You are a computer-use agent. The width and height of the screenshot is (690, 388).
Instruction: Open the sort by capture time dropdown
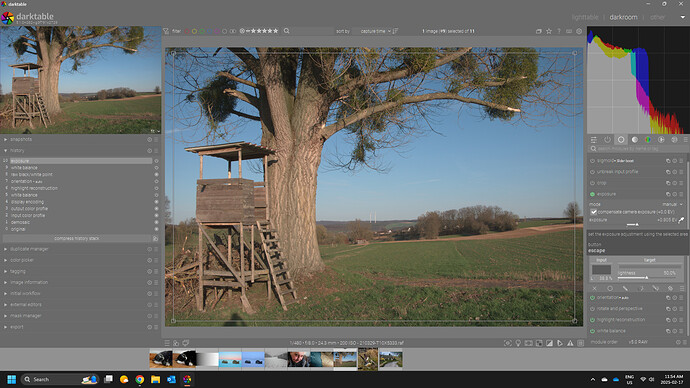click(x=374, y=31)
